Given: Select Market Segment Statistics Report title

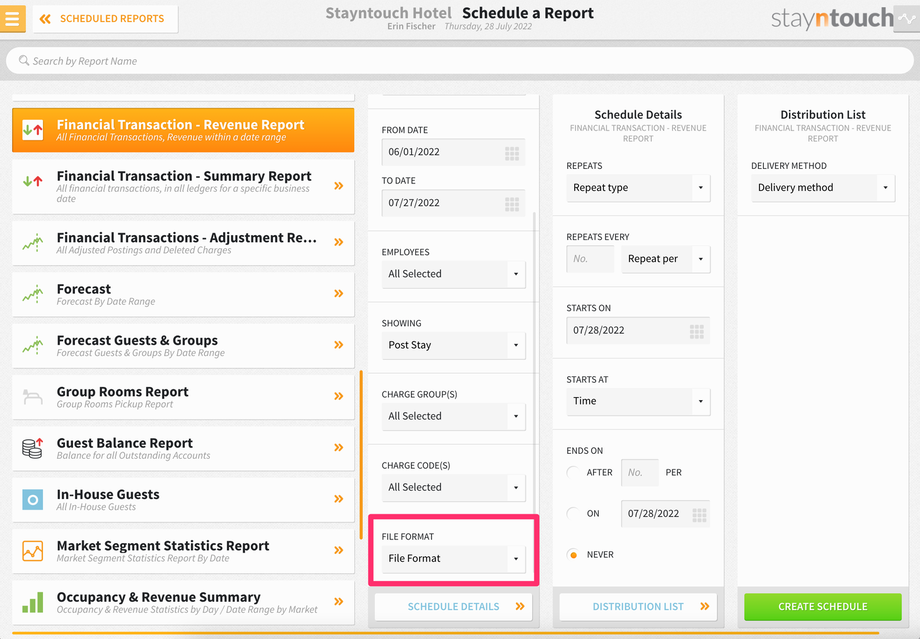Looking at the screenshot, I should point(163,546).
